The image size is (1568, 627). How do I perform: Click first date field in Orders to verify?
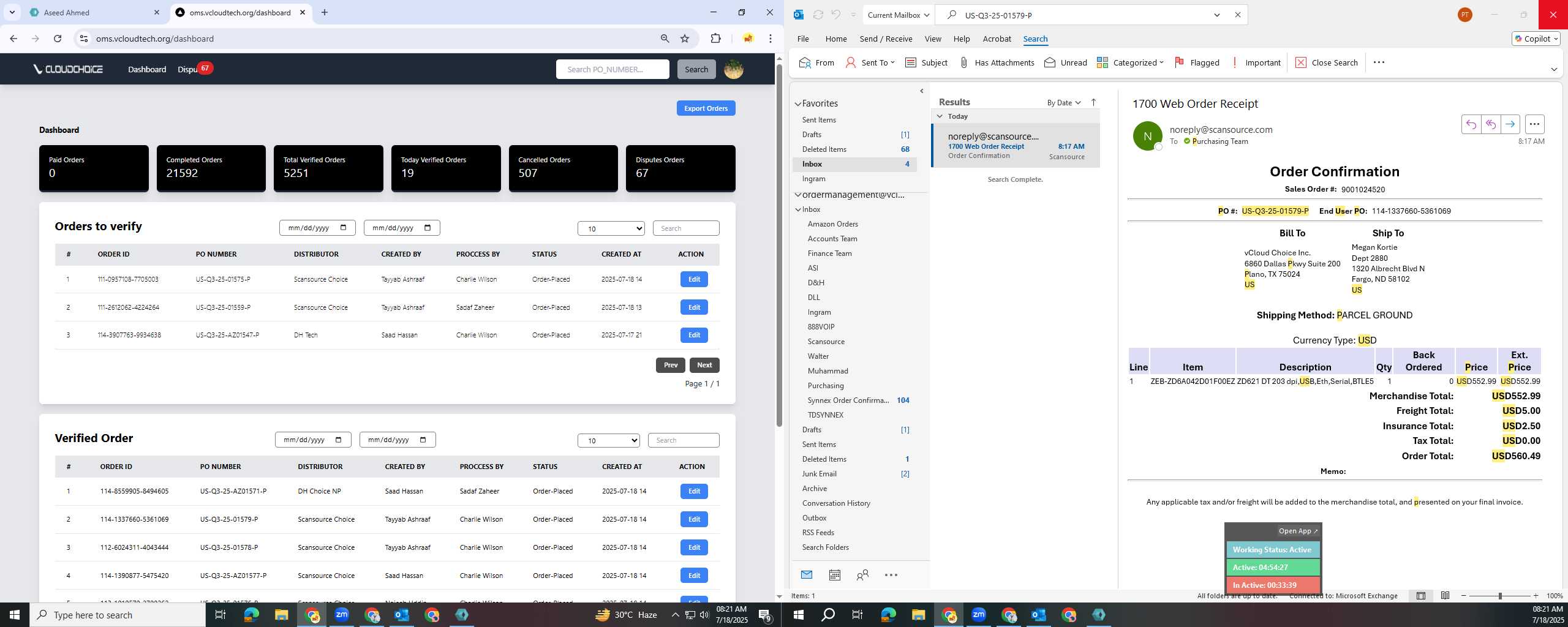pos(317,228)
